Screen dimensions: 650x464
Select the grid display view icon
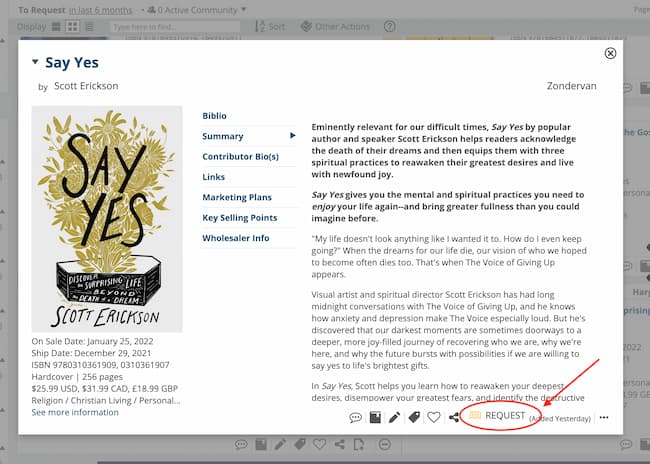click(73, 27)
